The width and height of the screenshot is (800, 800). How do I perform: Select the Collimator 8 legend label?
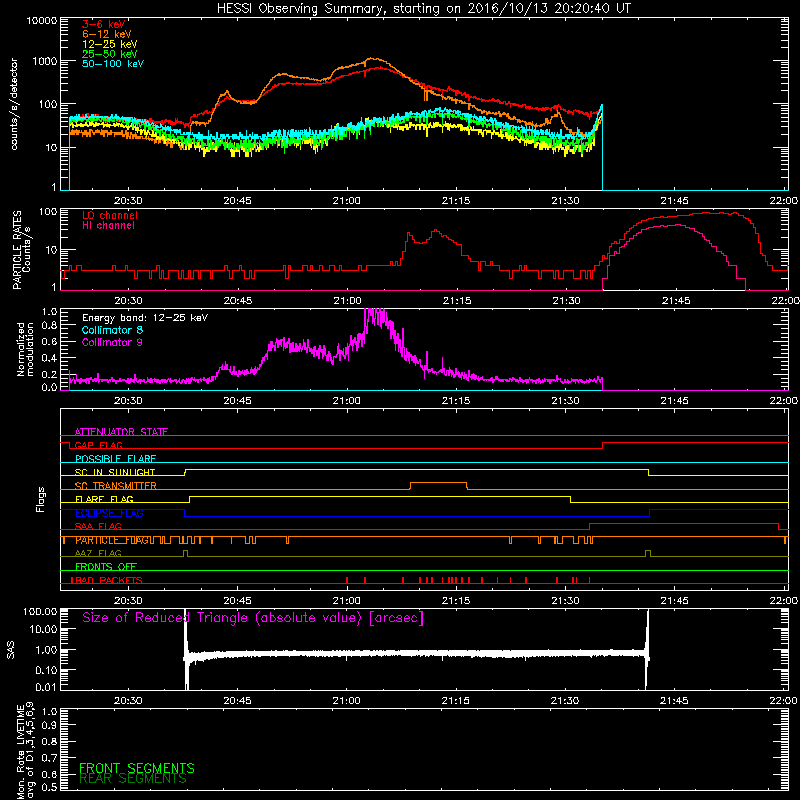(112, 330)
